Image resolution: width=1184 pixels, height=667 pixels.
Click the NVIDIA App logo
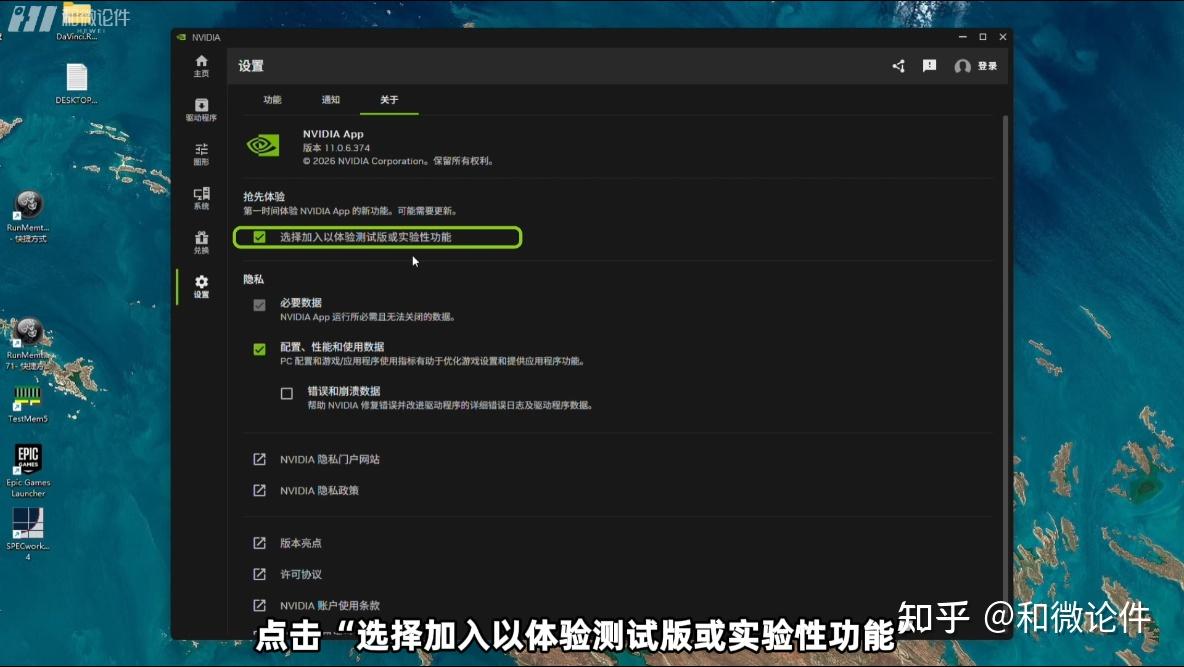coord(263,145)
